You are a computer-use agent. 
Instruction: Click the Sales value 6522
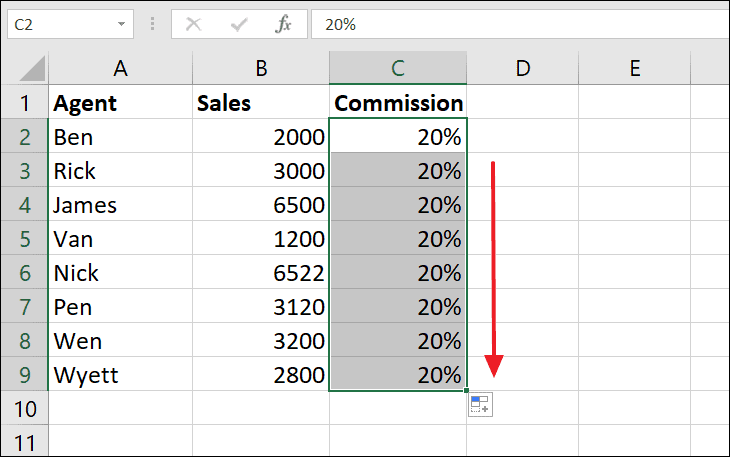(x=260, y=273)
